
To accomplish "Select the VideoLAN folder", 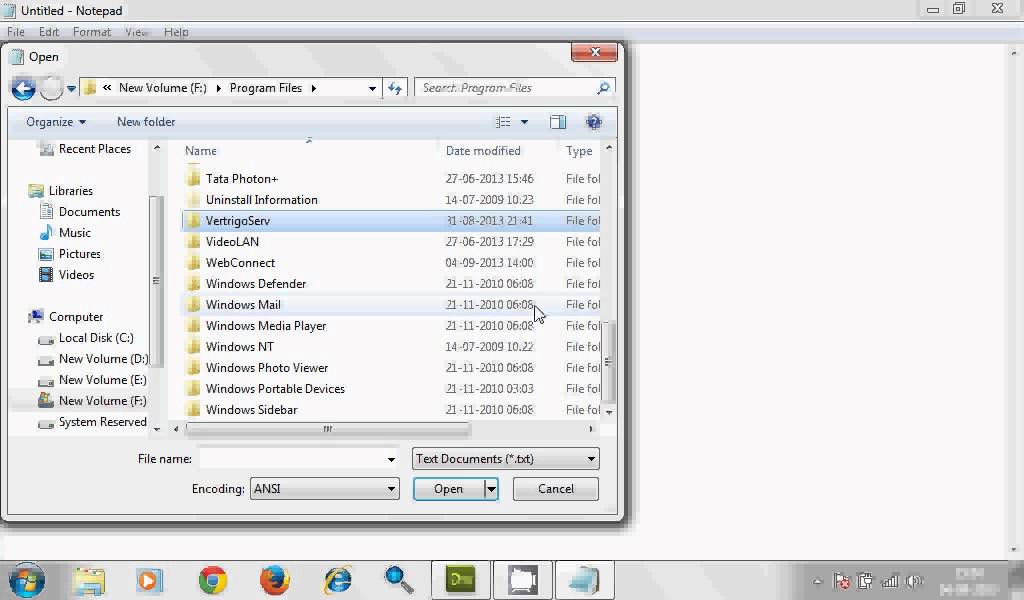I will point(391,242).
